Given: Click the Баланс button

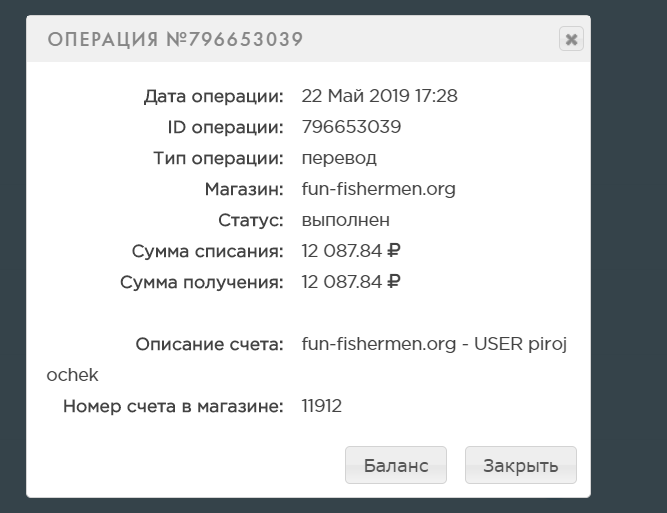Looking at the screenshot, I should (396, 465).
